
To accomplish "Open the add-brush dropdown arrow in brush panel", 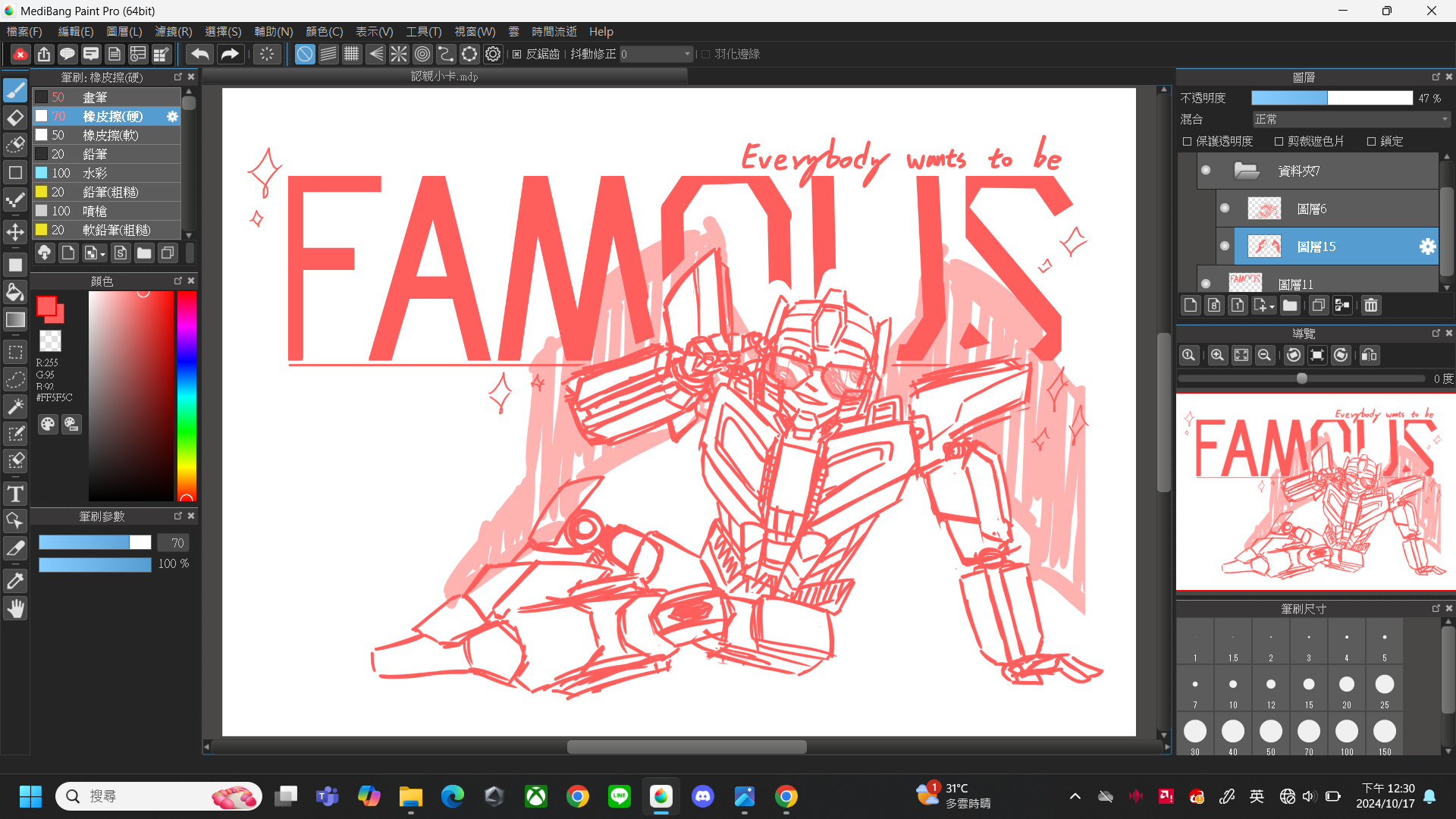I will coord(103,254).
